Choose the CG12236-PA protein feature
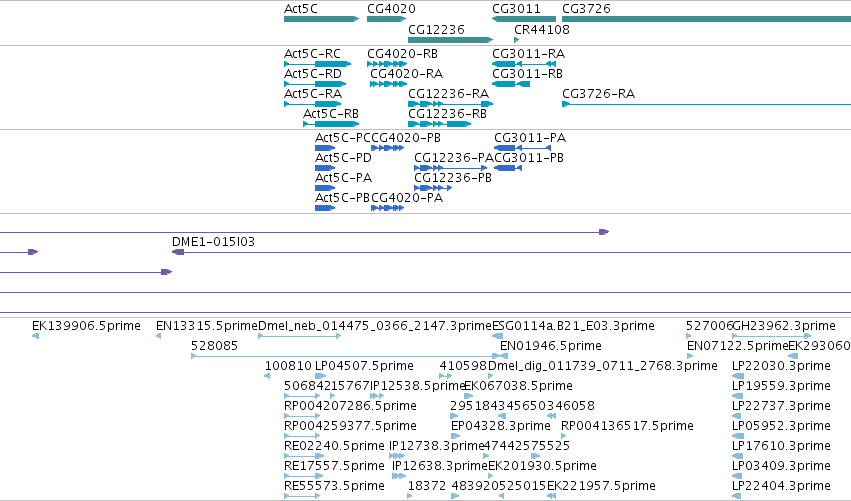The width and height of the screenshot is (851, 501). coord(450,168)
